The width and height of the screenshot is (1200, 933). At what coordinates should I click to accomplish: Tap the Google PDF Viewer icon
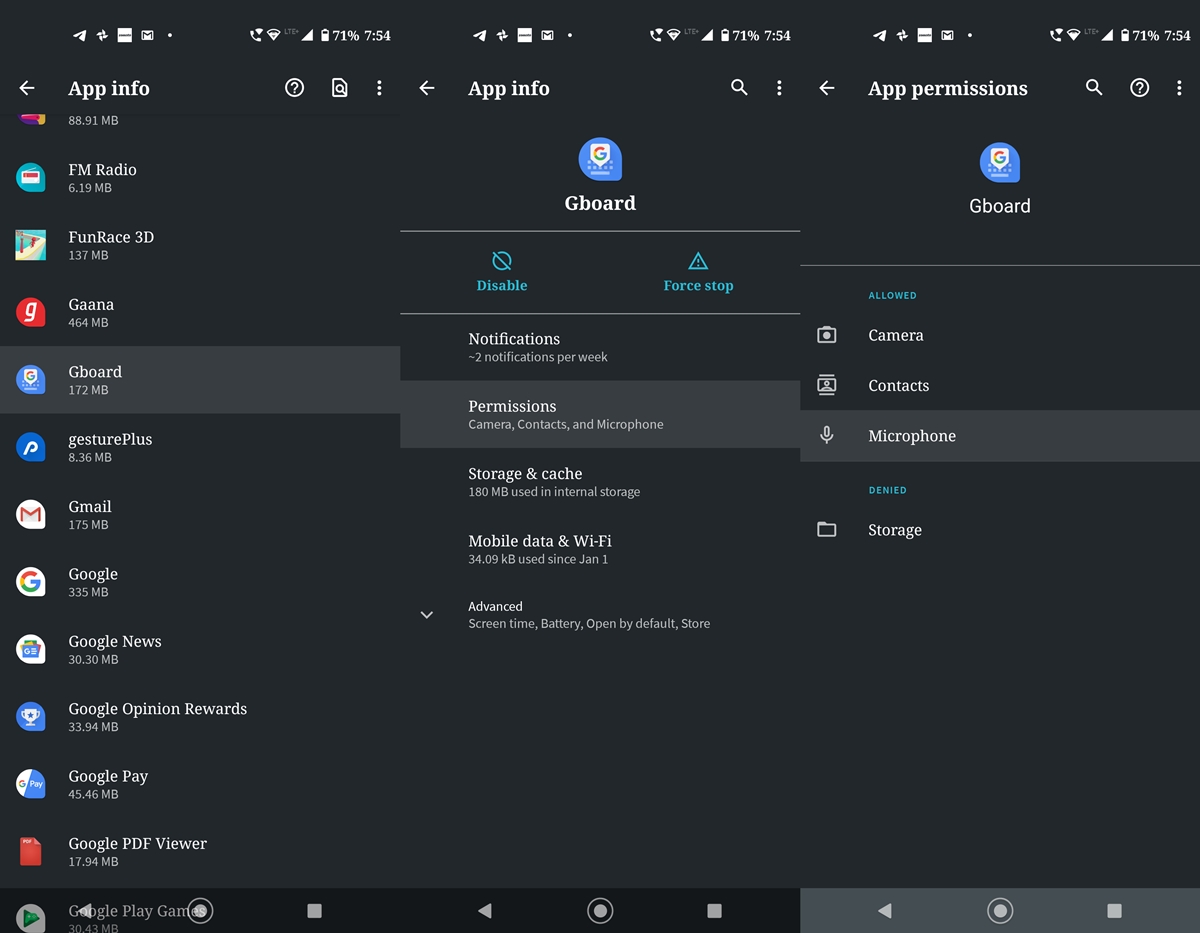31,851
